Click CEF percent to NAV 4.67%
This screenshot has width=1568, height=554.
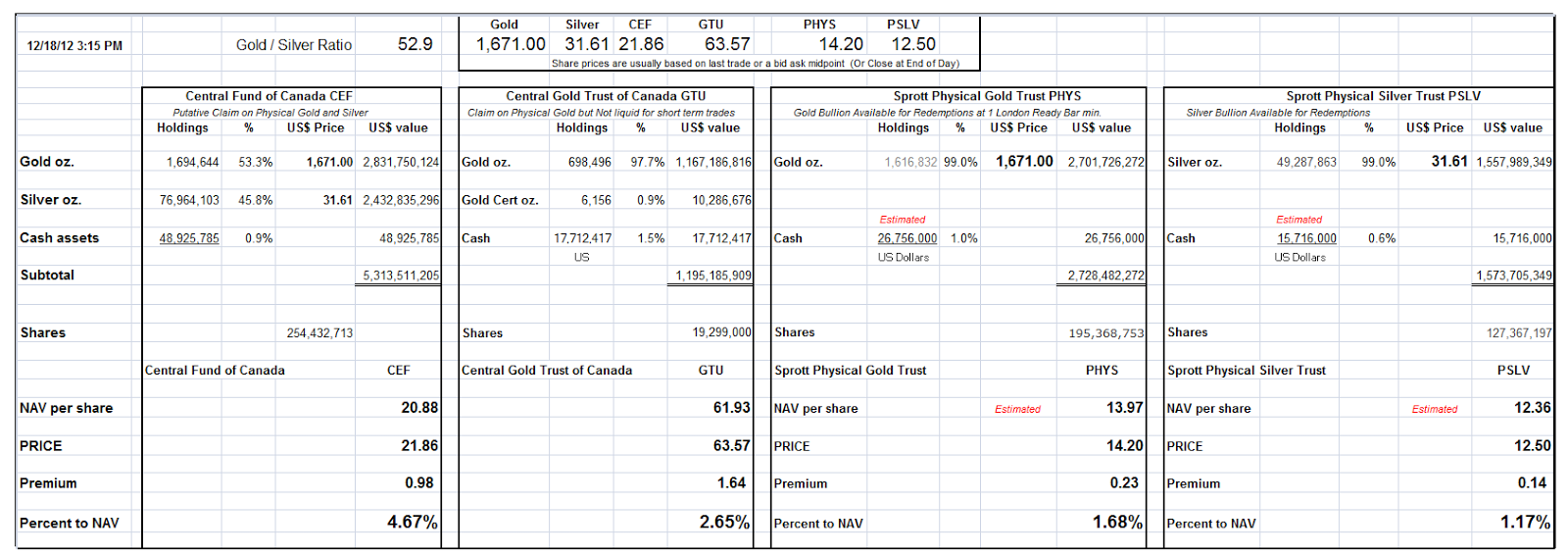tap(413, 523)
